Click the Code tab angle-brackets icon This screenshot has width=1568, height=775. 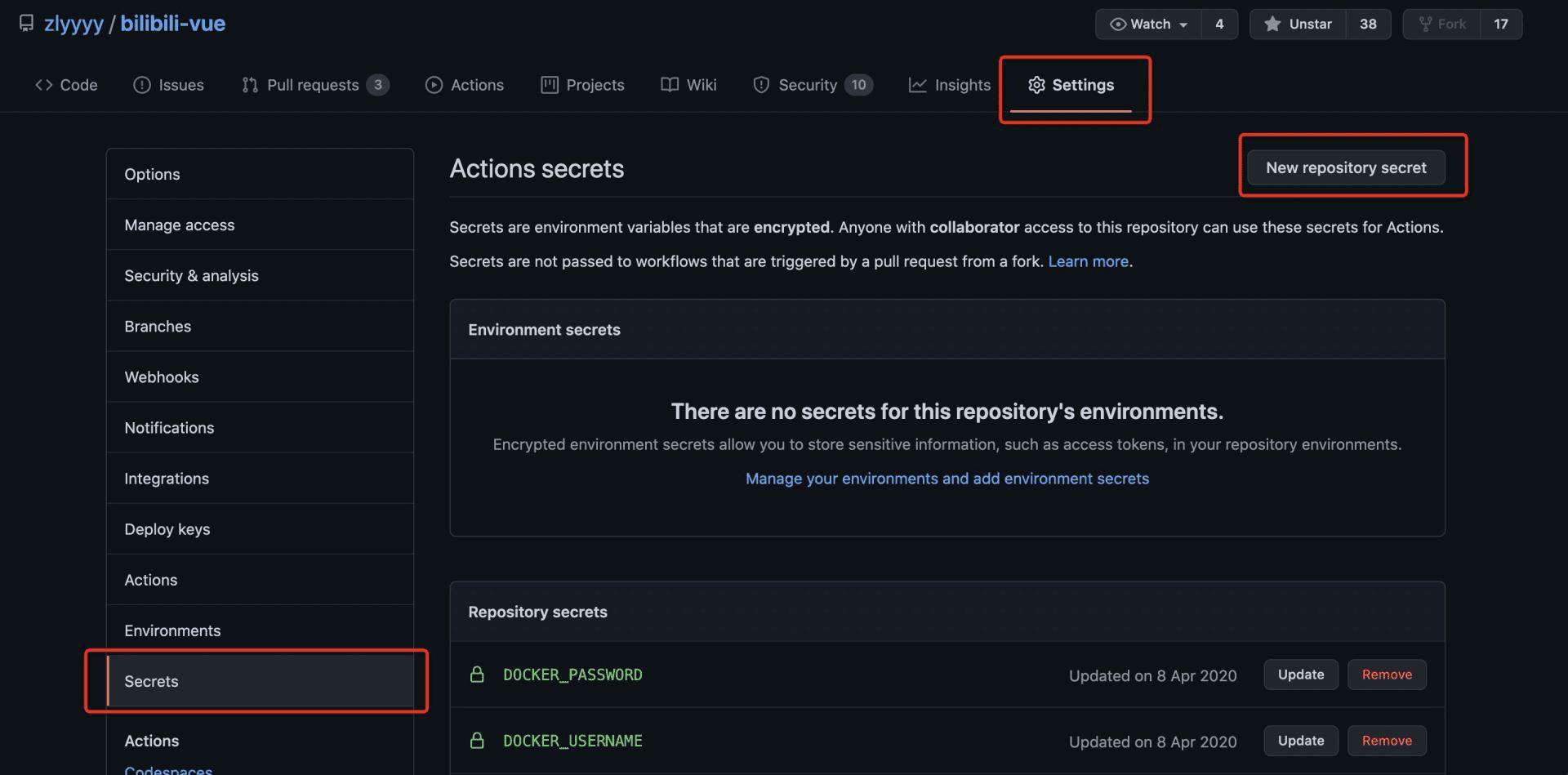(x=44, y=85)
